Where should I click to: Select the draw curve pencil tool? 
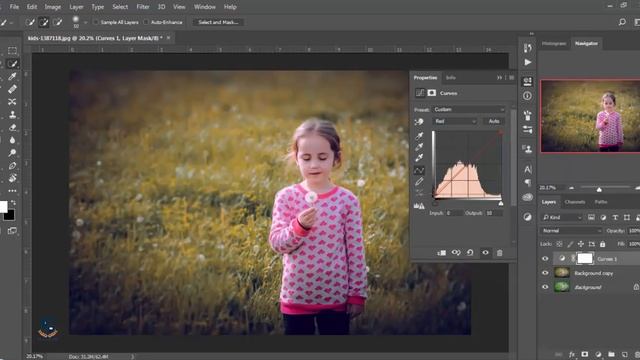419,182
